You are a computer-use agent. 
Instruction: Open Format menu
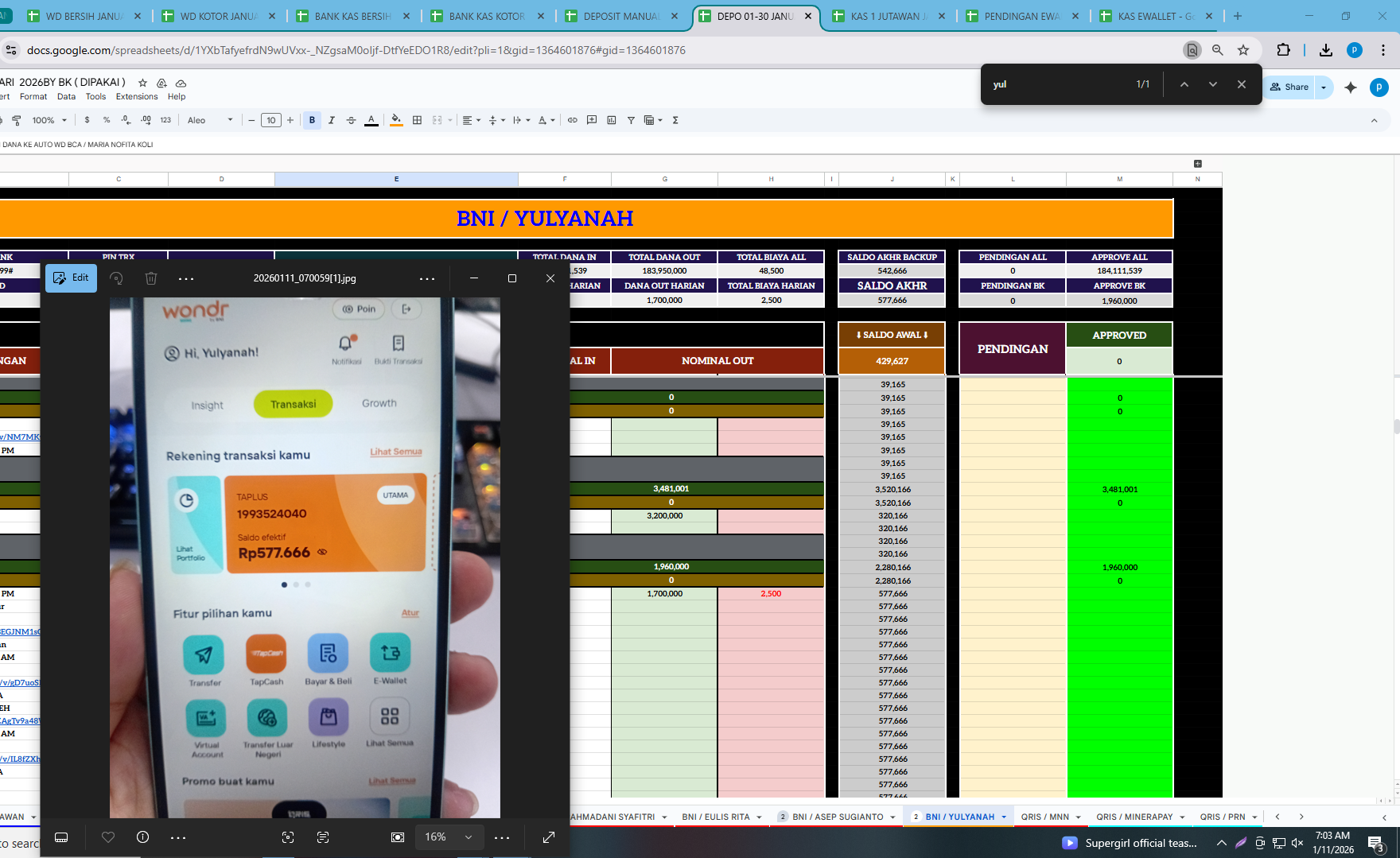(x=33, y=96)
